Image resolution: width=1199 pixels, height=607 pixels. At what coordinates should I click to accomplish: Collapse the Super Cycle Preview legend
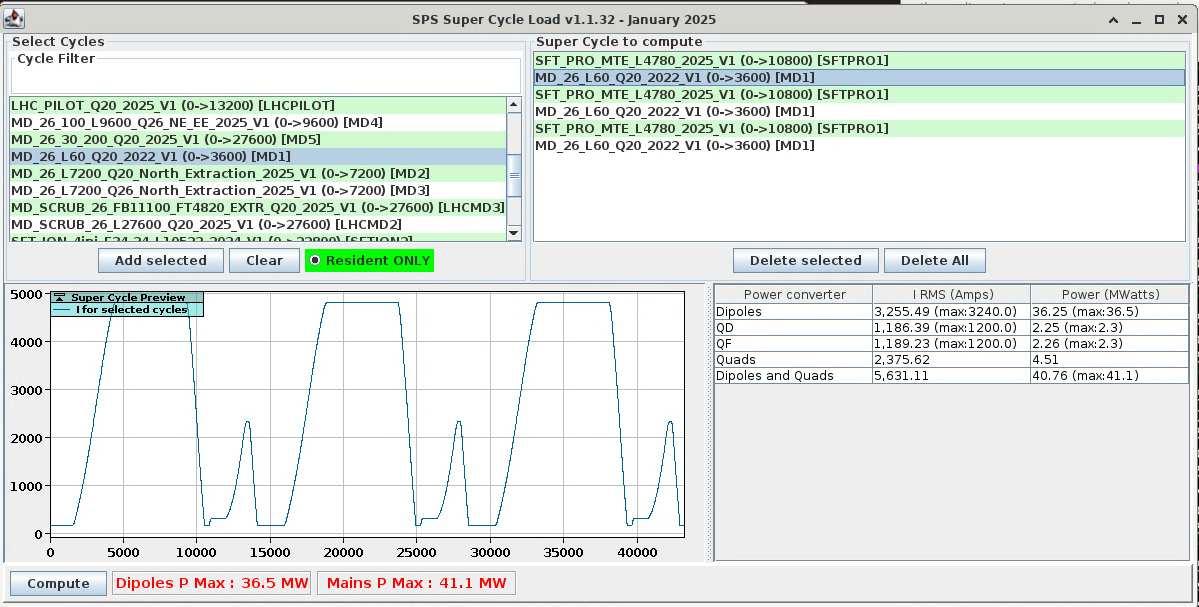pyautogui.click(x=60, y=297)
